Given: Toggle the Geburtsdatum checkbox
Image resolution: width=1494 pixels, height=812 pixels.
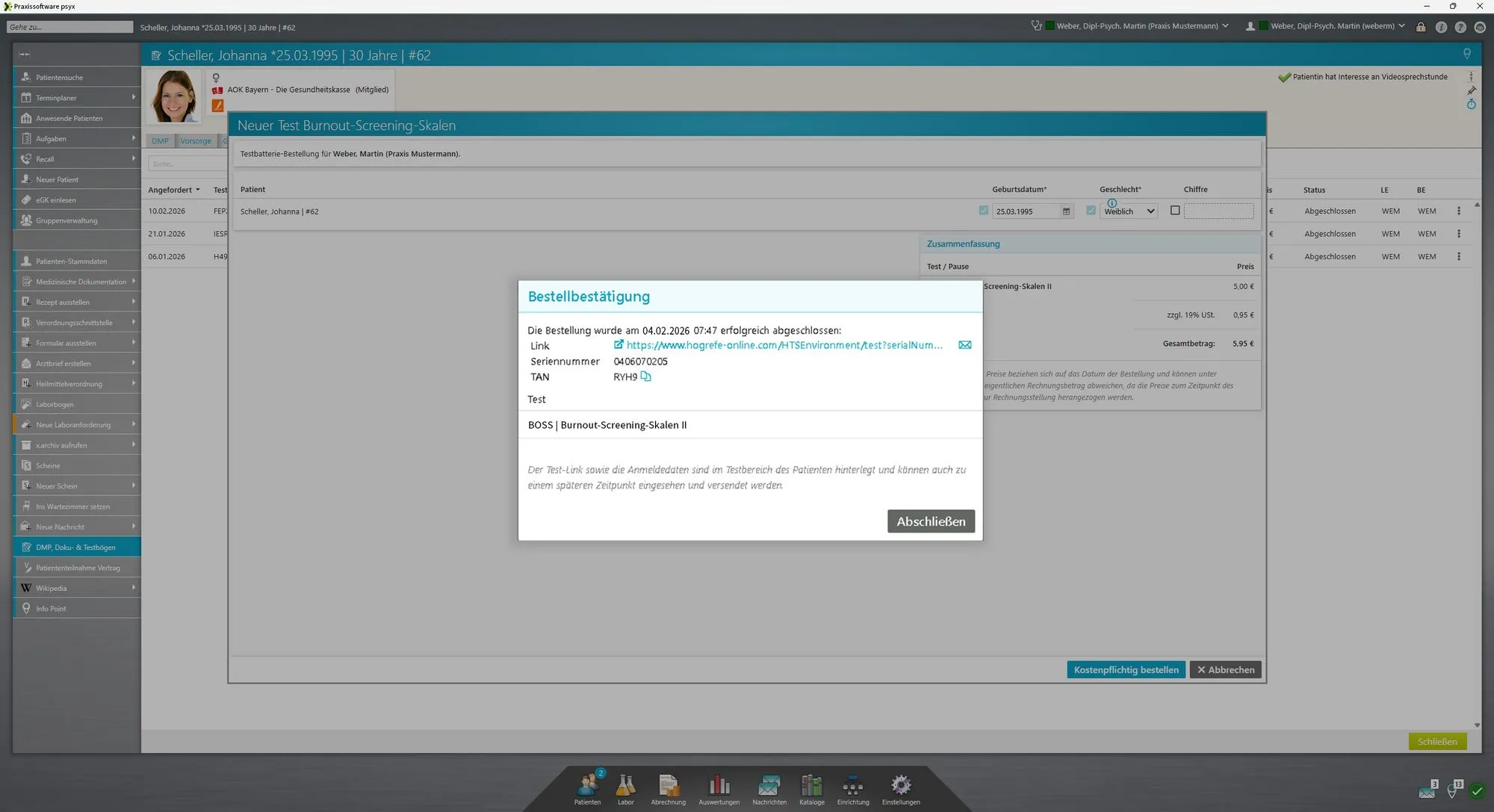Looking at the screenshot, I should coord(983,211).
